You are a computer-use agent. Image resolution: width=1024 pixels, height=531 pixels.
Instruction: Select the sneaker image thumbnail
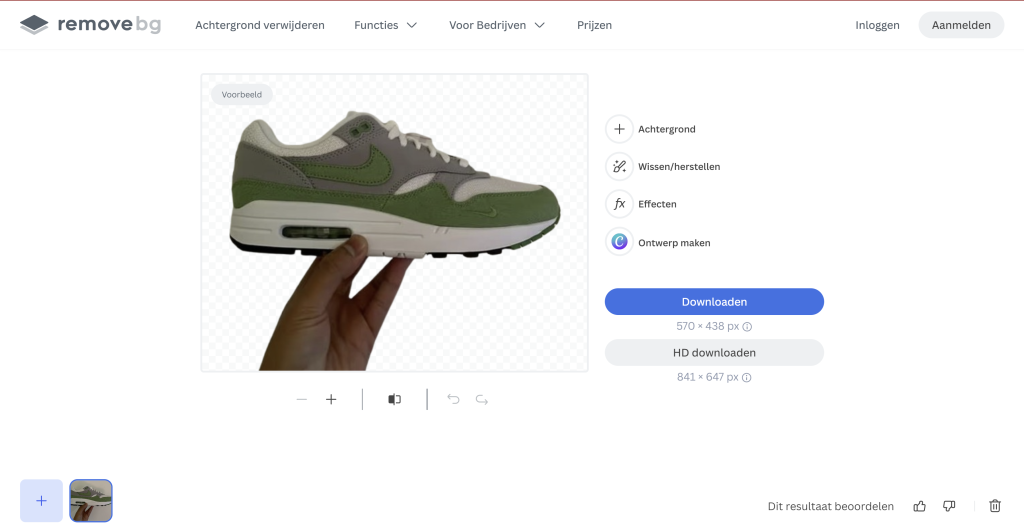(91, 501)
